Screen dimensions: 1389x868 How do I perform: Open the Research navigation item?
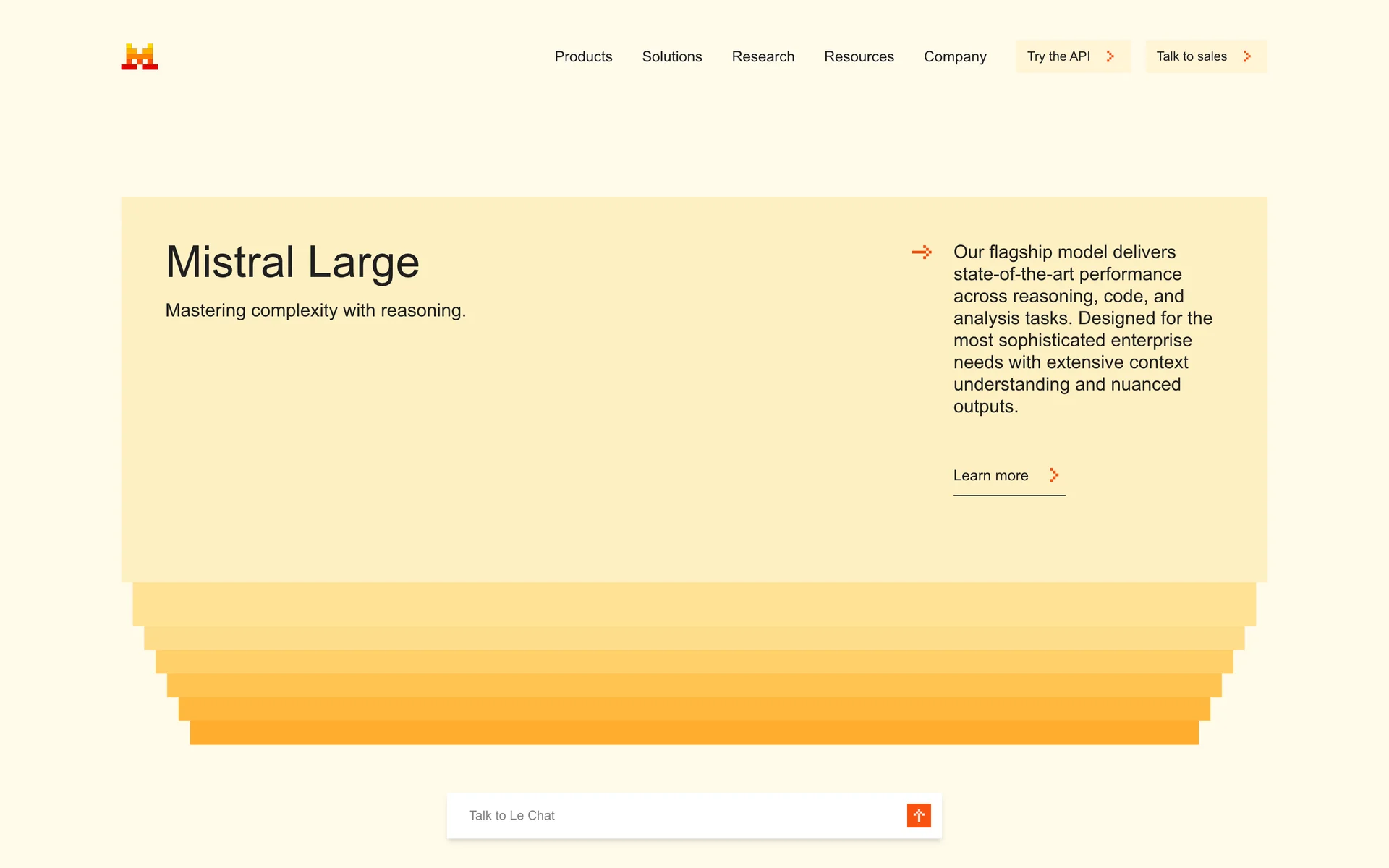(x=763, y=56)
